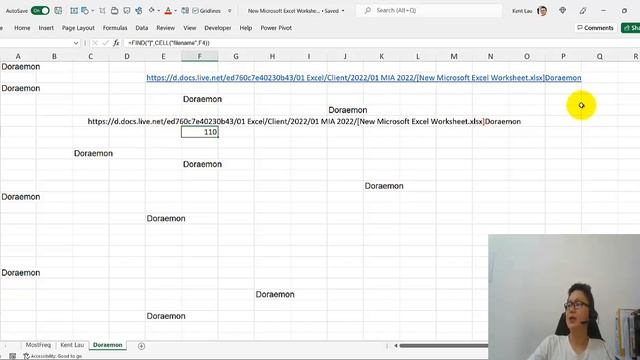The height and width of the screenshot is (360, 640).
Task: Click the open folder icon in the quick access toolbar
Action: 114,11
